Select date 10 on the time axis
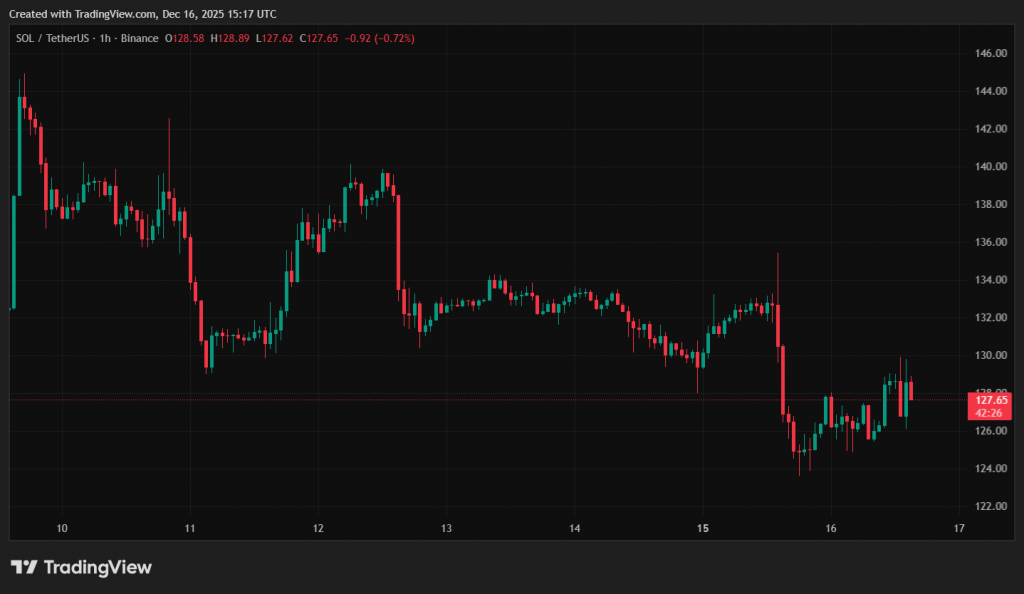The image size is (1024, 594). [x=62, y=528]
